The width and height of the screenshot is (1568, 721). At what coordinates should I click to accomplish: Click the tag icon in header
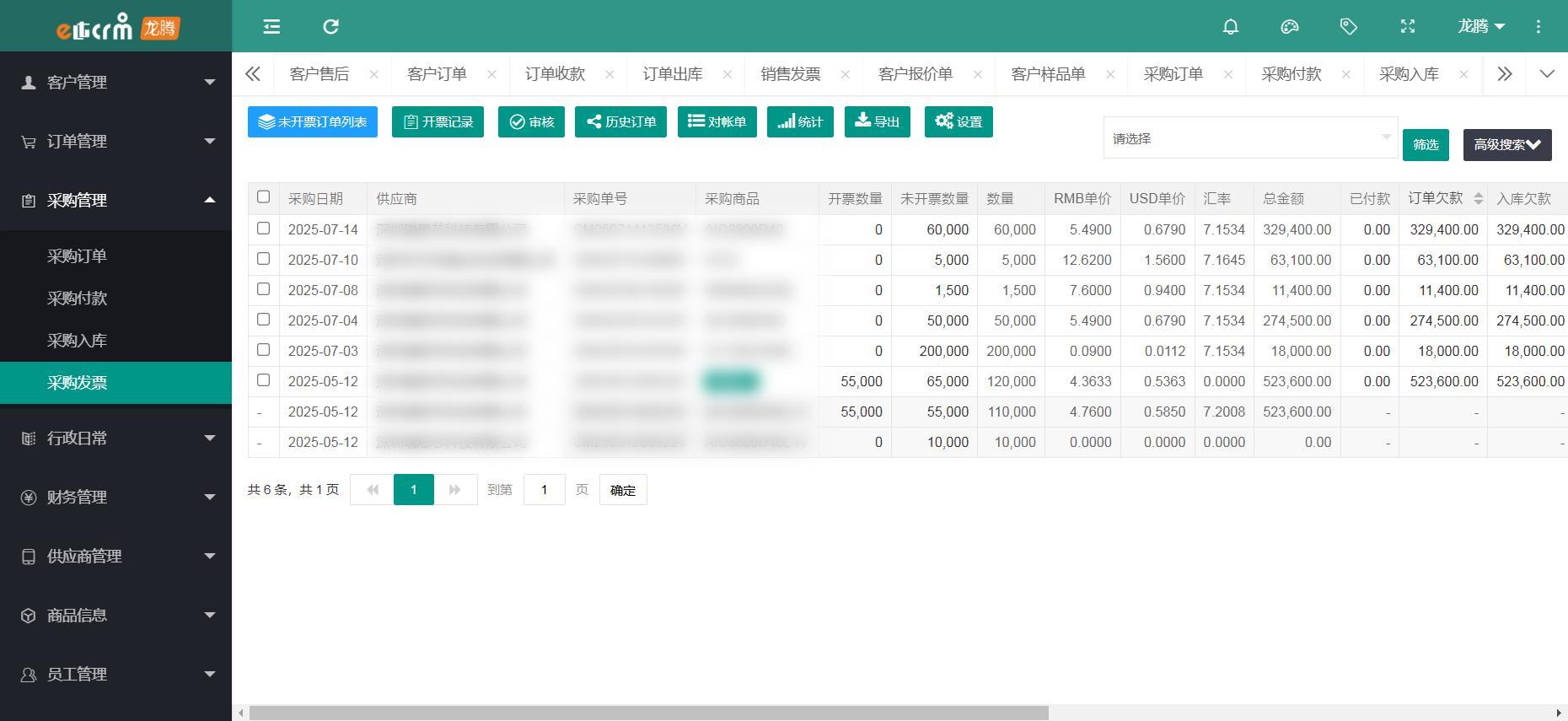pos(1348,27)
